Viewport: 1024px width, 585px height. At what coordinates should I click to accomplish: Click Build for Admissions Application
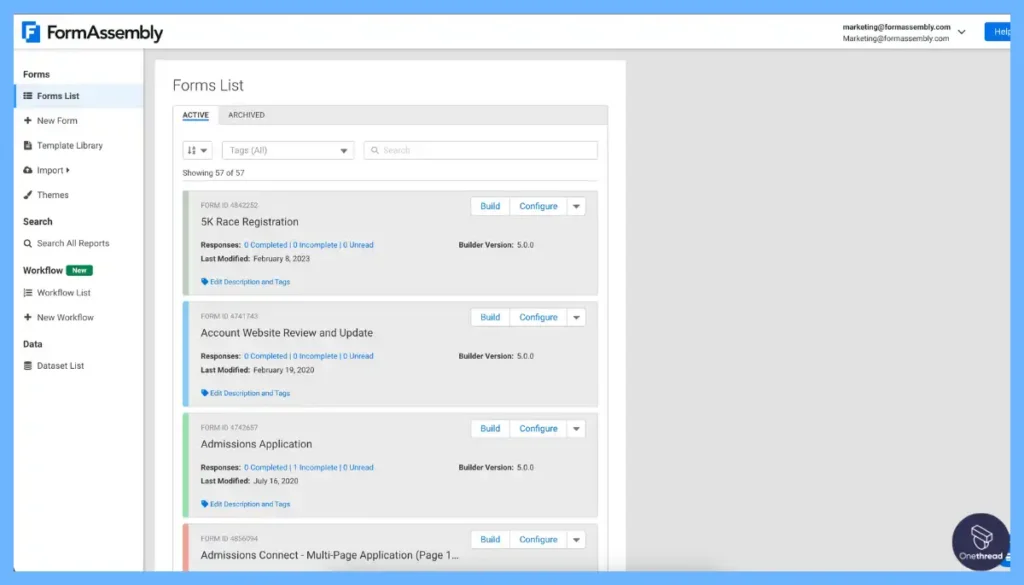[490, 429]
